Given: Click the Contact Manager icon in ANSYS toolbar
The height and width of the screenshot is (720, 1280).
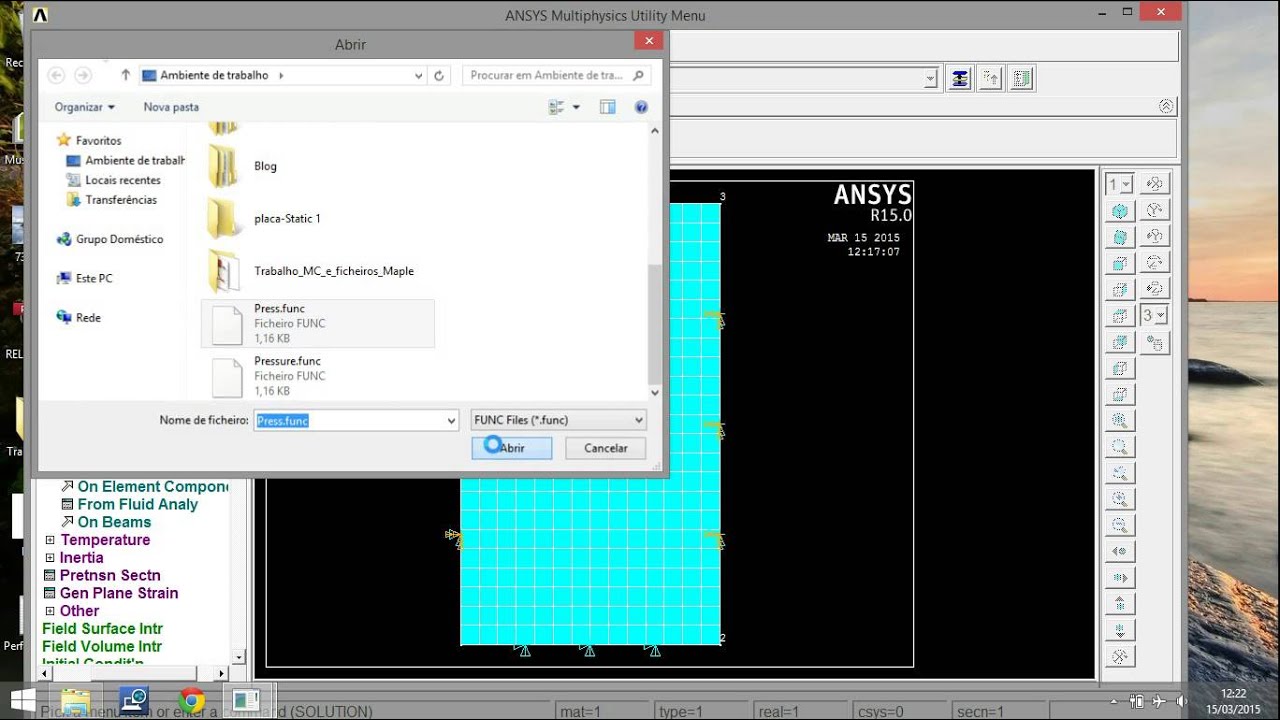Looking at the screenshot, I should click(1021, 78).
